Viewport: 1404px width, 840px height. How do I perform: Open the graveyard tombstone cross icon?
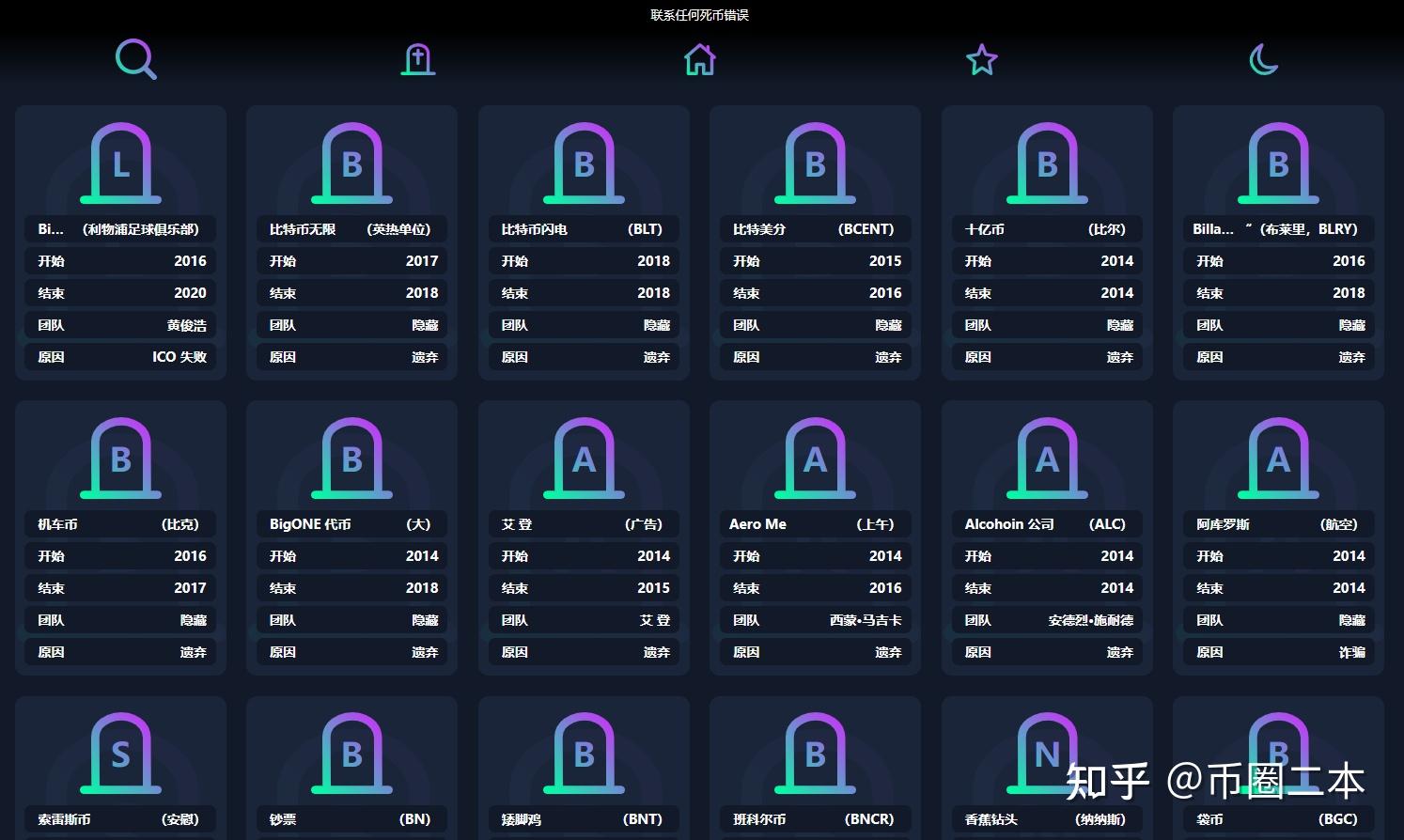[418, 60]
